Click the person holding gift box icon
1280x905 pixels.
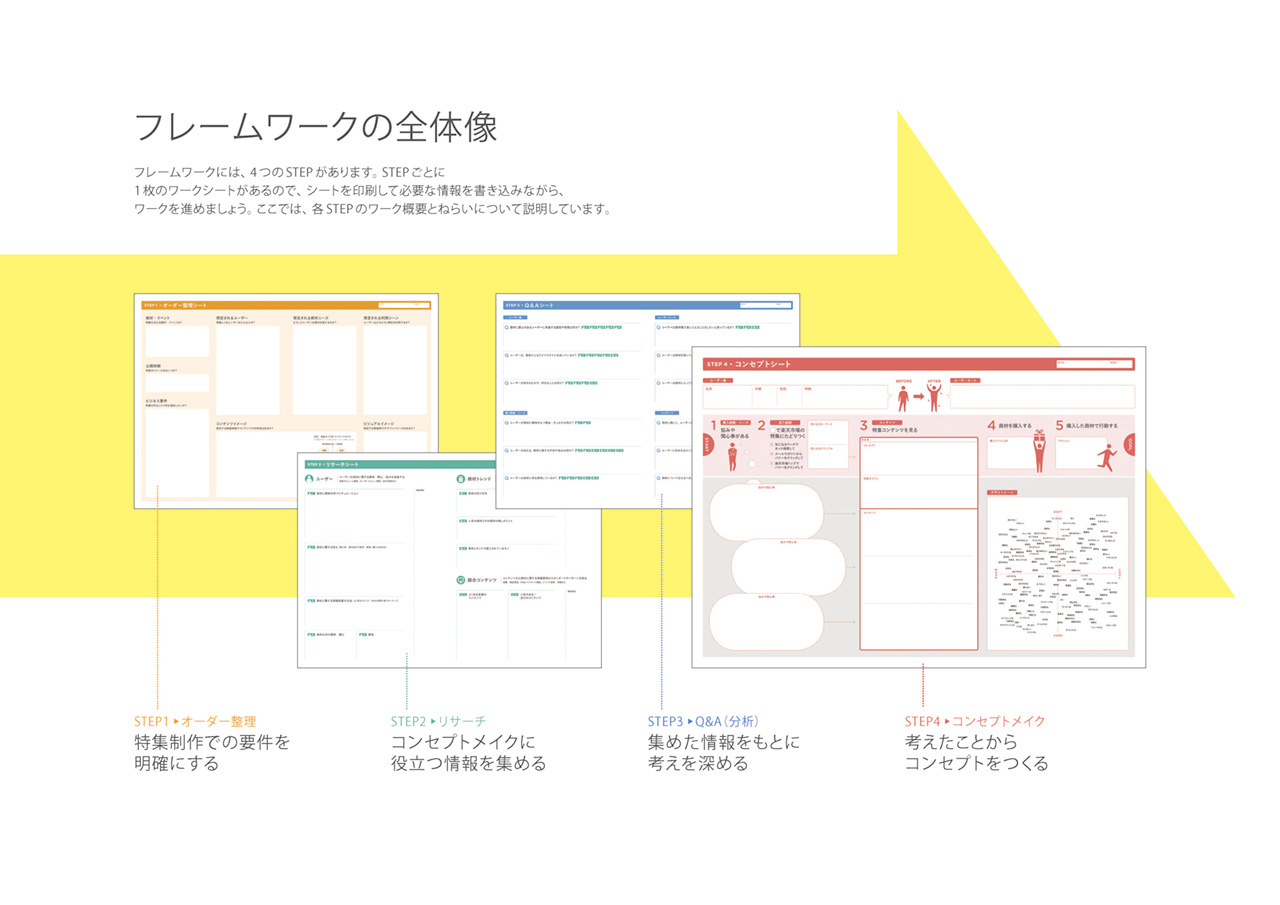pyautogui.click(x=1037, y=451)
